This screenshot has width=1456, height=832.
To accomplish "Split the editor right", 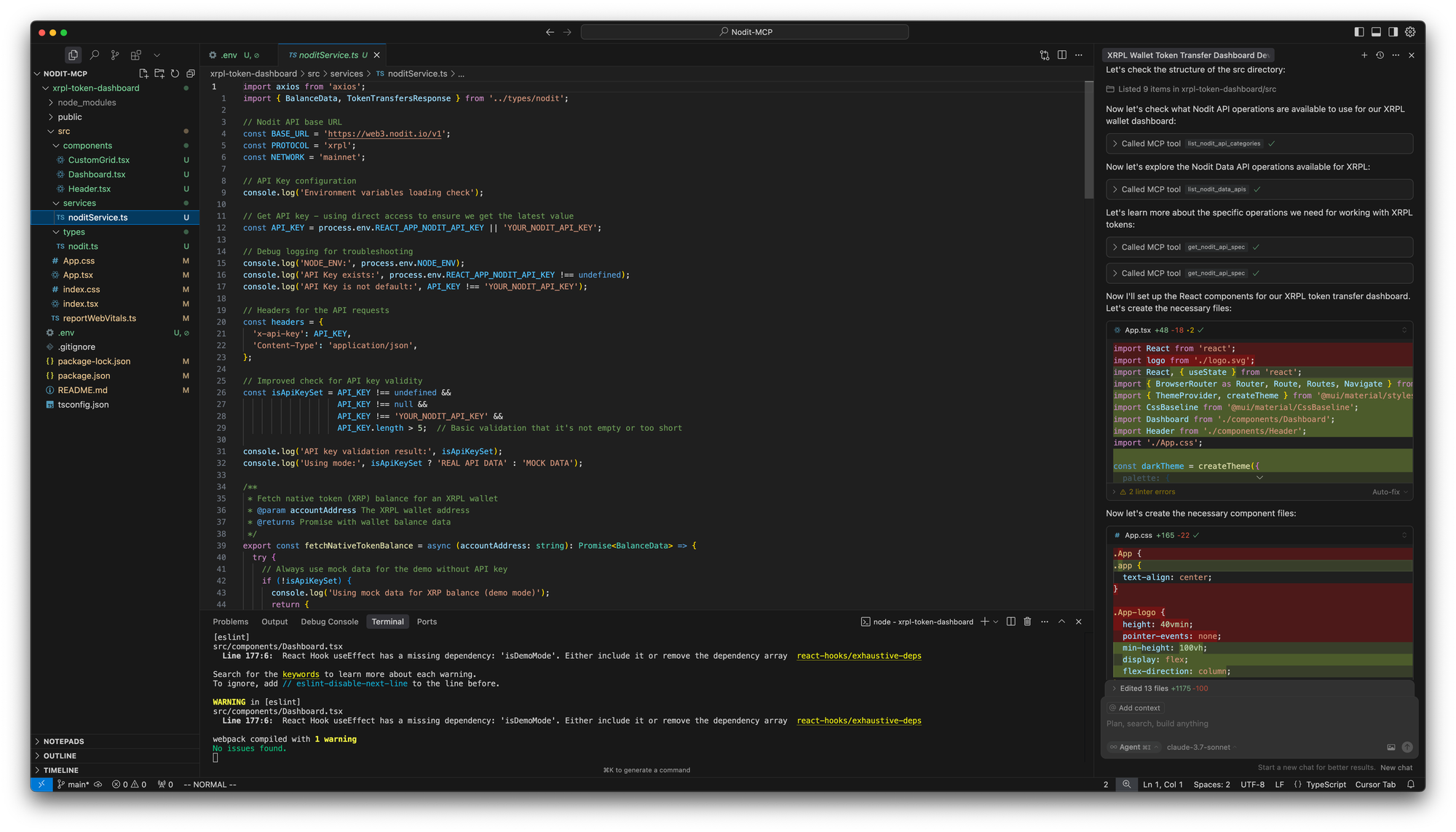I will click(x=1062, y=55).
